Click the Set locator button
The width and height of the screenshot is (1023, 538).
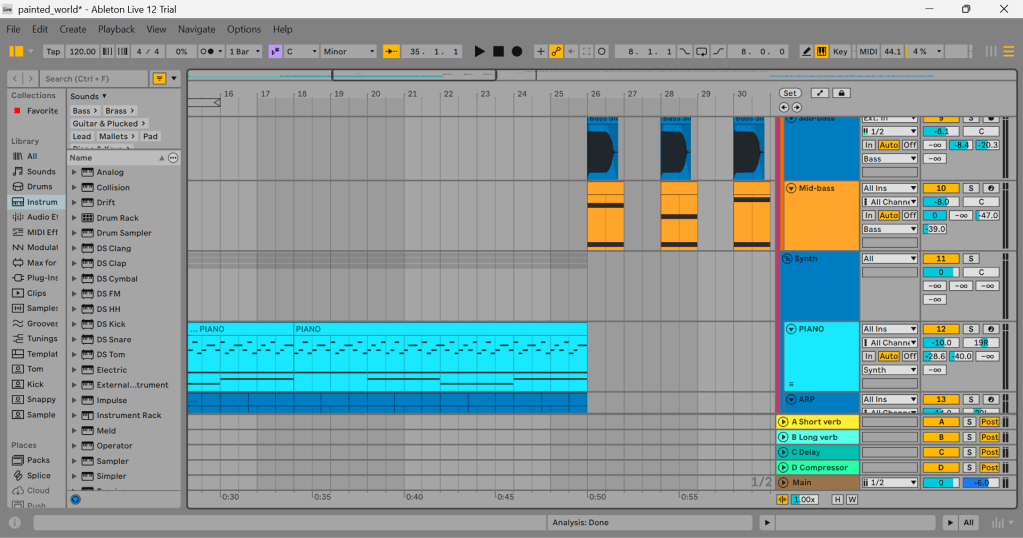tap(790, 93)
